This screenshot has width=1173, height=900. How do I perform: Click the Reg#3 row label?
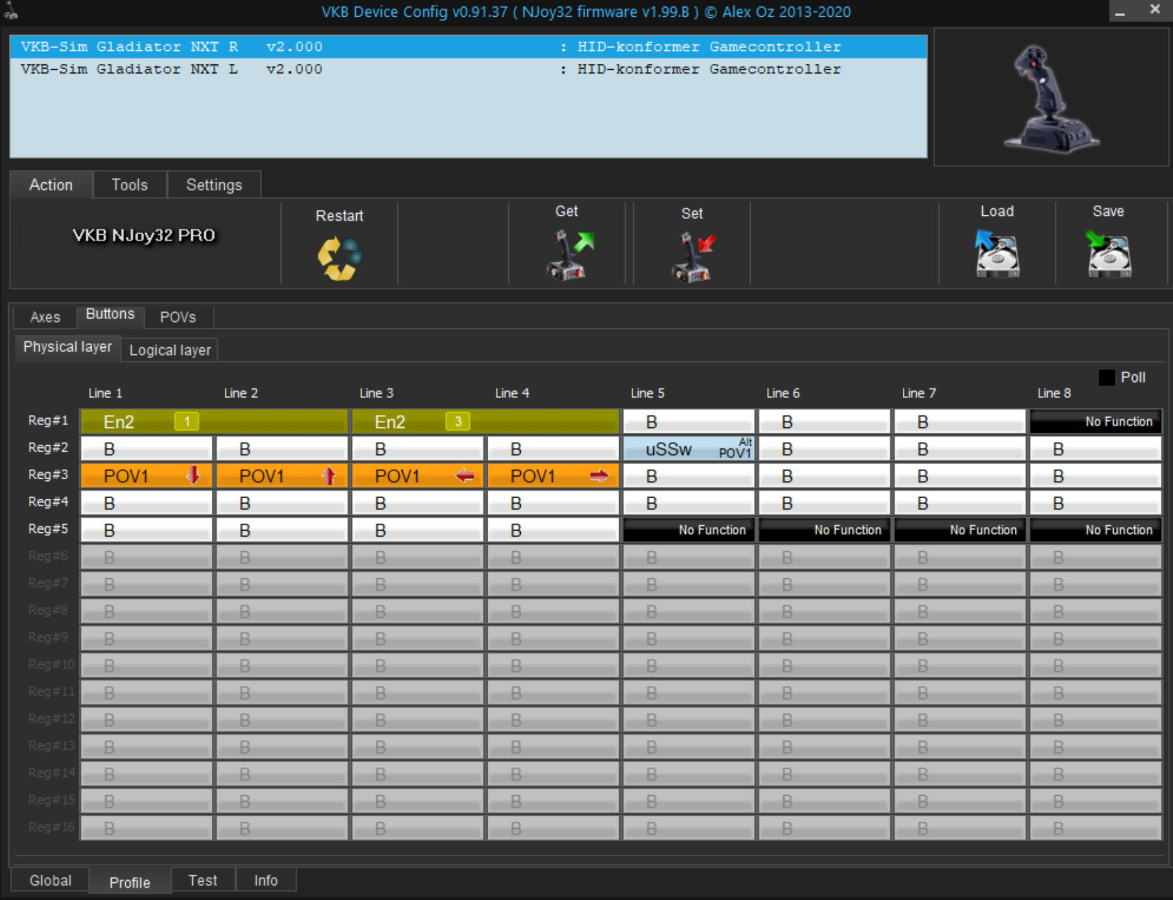tap(48, 474)
